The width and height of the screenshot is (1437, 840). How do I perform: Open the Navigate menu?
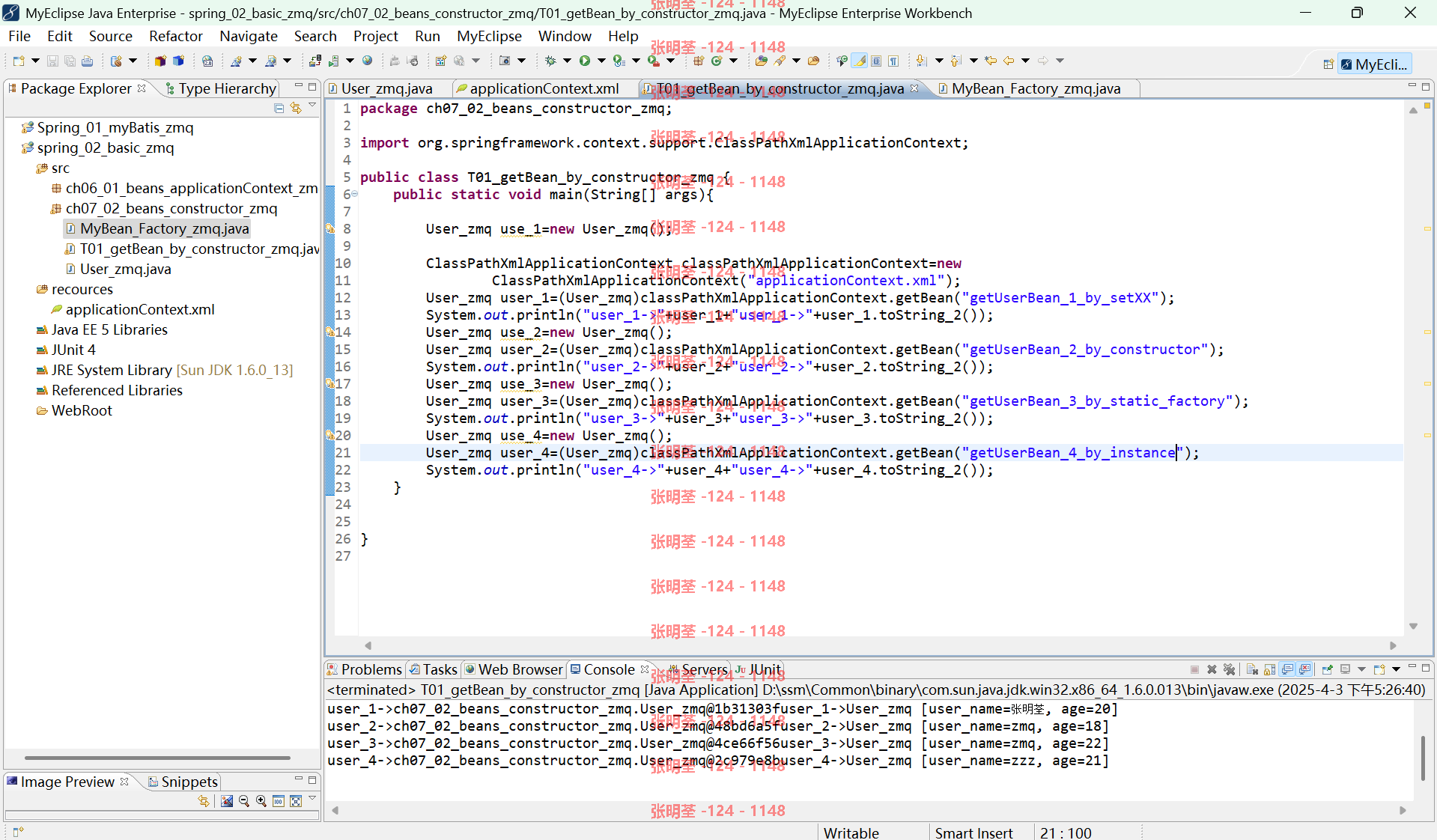click(249, 36)
